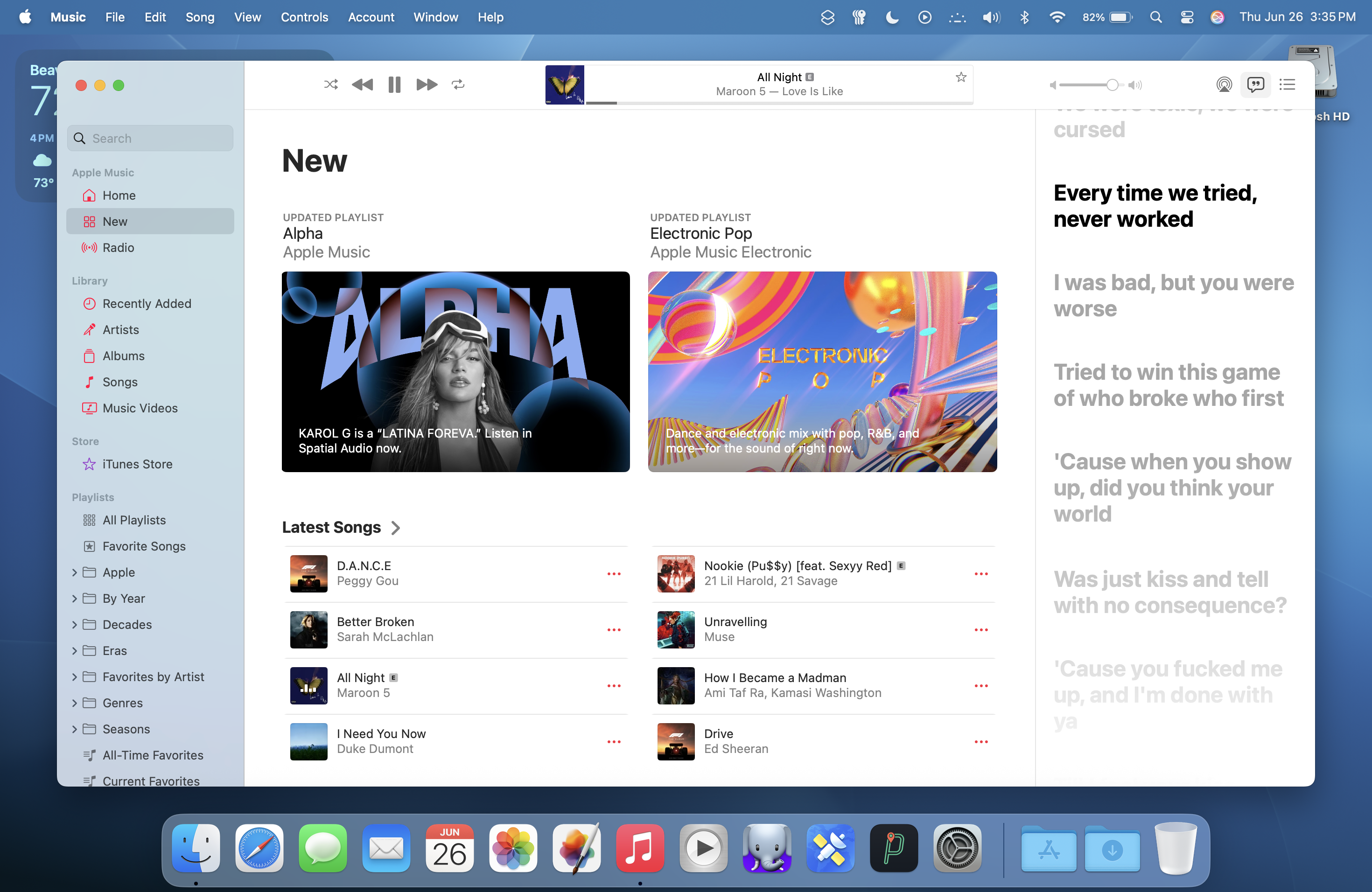Open the Alpha playlist artwork
The height and width of the screenshot is (892, 1372).
click(455, 372)
